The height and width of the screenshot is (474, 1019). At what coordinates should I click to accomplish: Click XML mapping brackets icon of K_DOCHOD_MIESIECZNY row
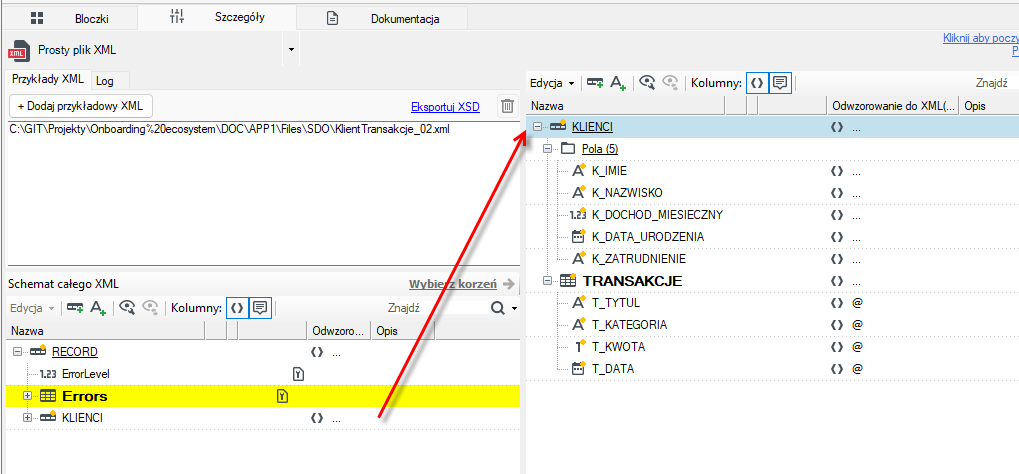[x=837, y=215]
